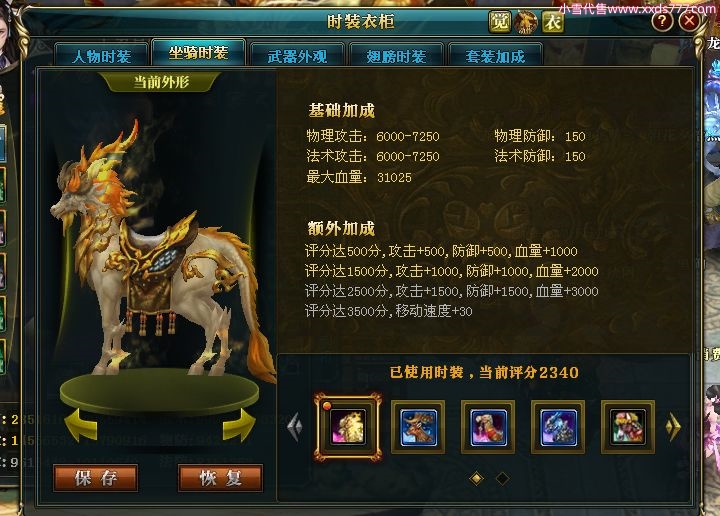Select the red-robed mount costume icon

[x=488, y=427]
